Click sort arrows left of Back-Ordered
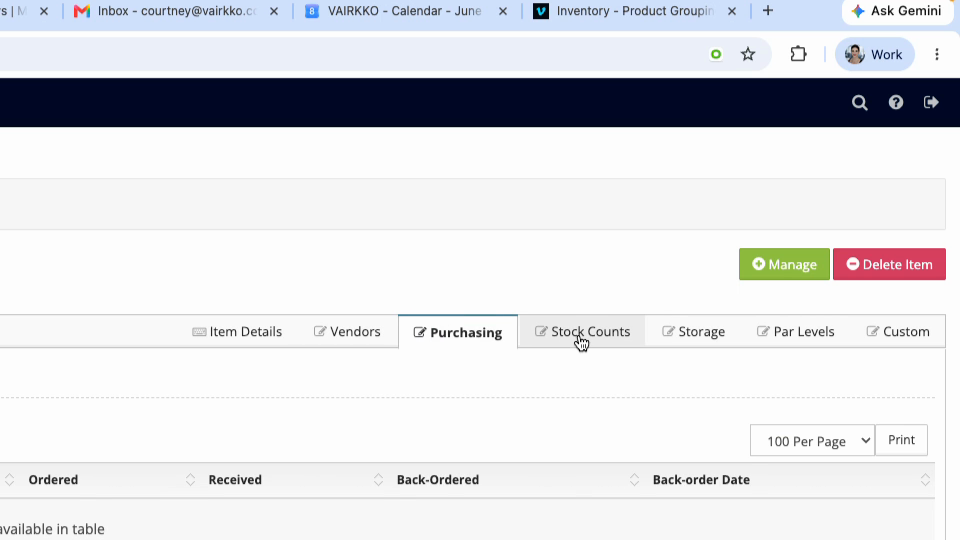Image resolution: width=960 pixels, height=540 pixels. tap(378, 480)
